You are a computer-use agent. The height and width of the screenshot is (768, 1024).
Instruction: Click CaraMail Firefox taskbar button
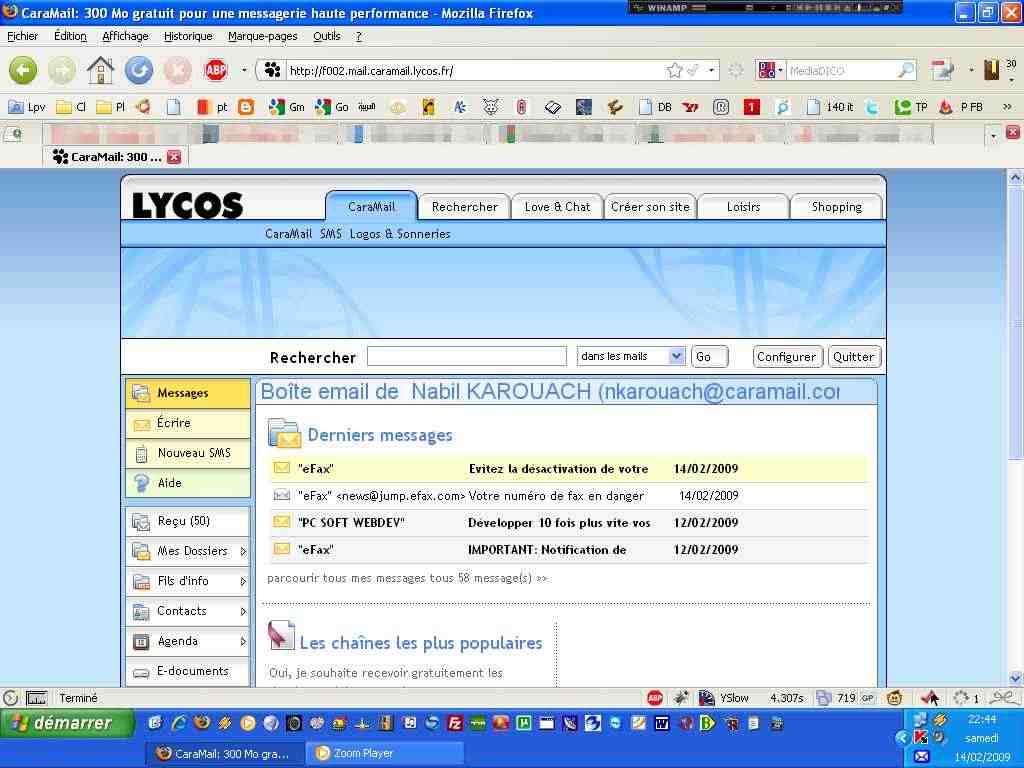click(225, 753)
